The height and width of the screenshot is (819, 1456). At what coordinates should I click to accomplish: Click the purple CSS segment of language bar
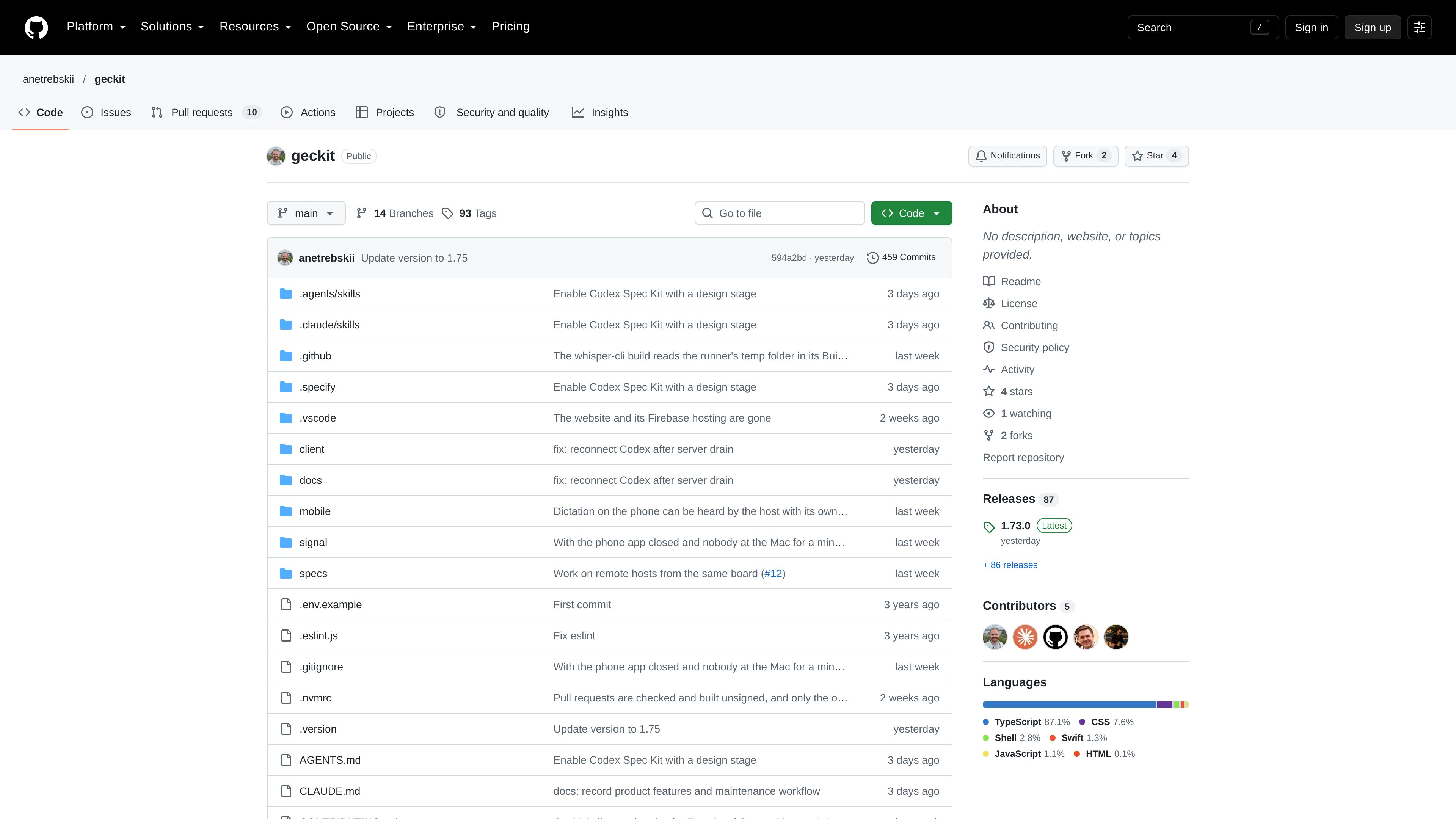(1165, 704)
